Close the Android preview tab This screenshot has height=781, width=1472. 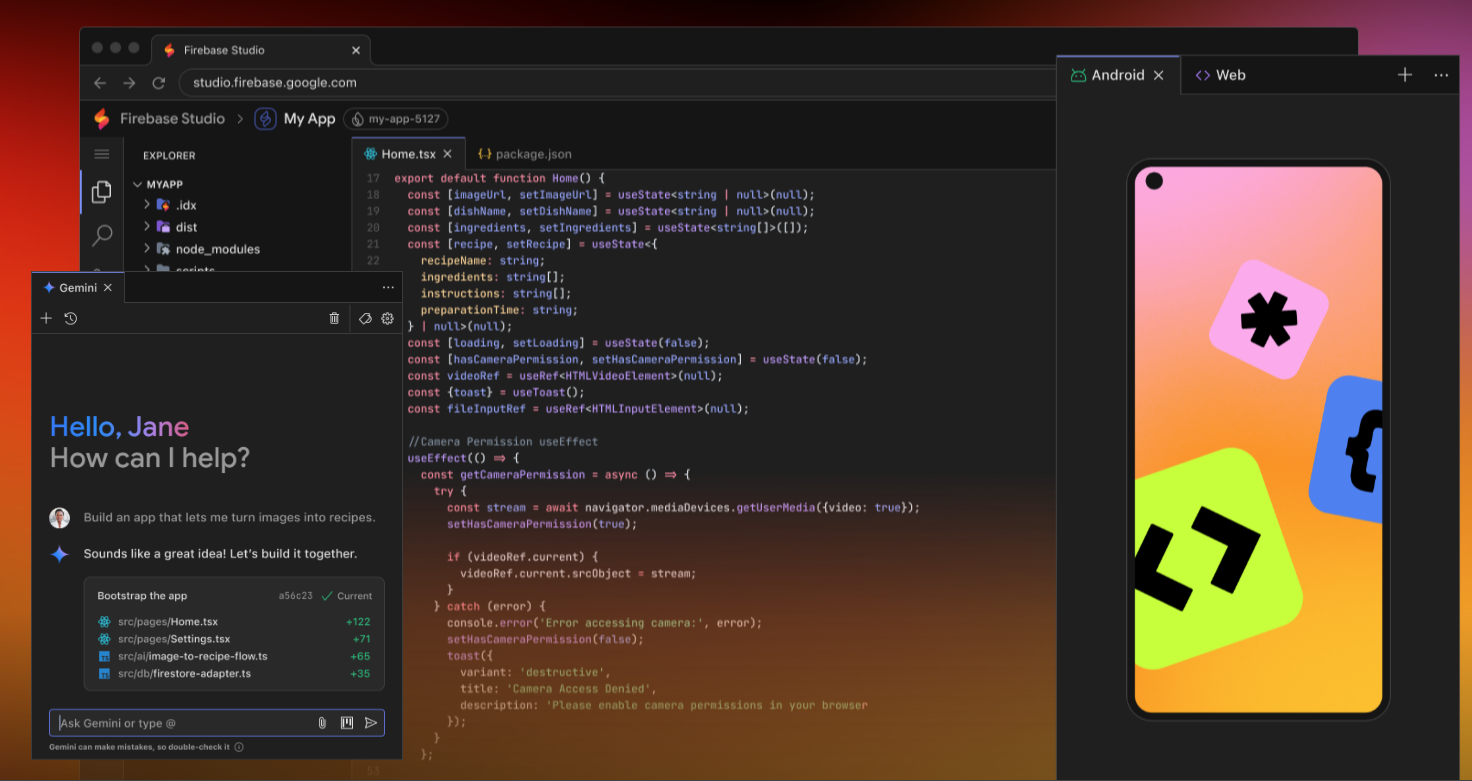tap(1159, 75)
